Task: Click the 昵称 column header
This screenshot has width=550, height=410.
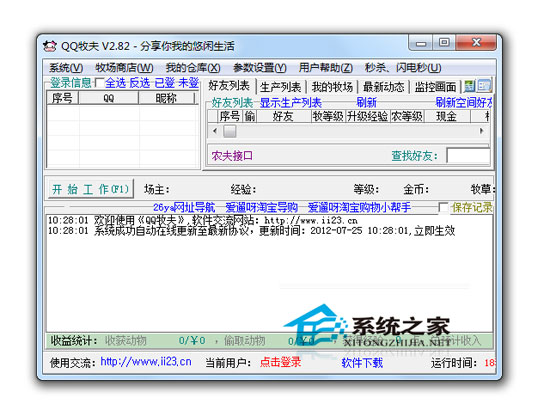Action: tap(166, 98)
